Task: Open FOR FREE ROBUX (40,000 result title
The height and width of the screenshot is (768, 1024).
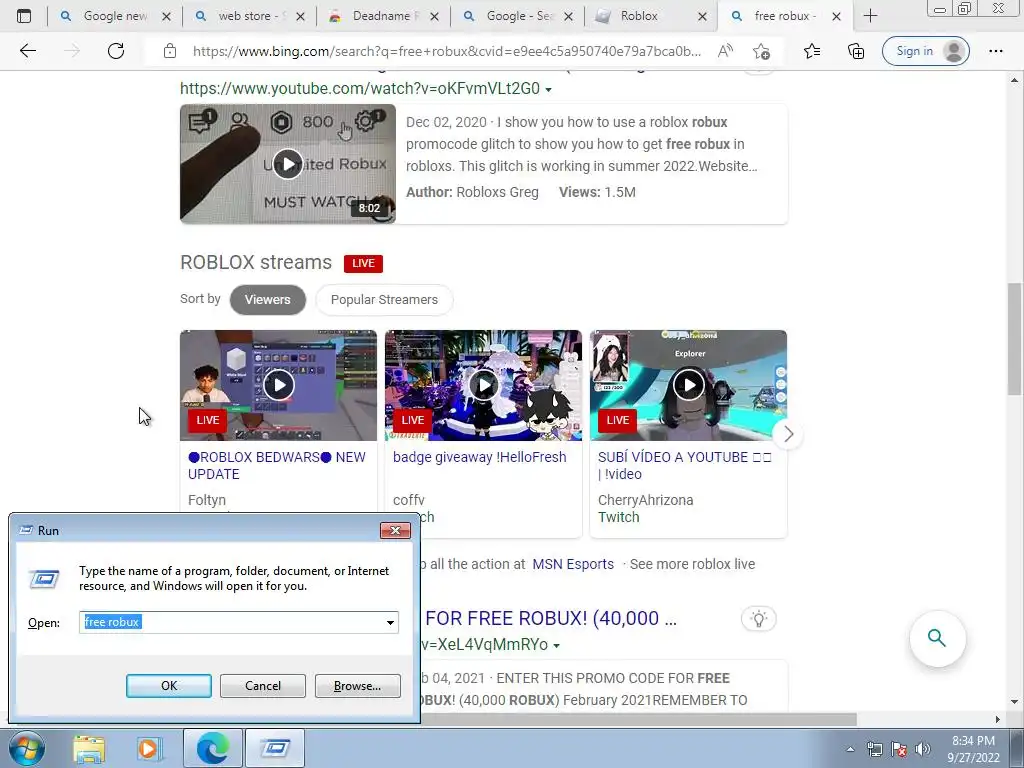Action: coord(551,618)
